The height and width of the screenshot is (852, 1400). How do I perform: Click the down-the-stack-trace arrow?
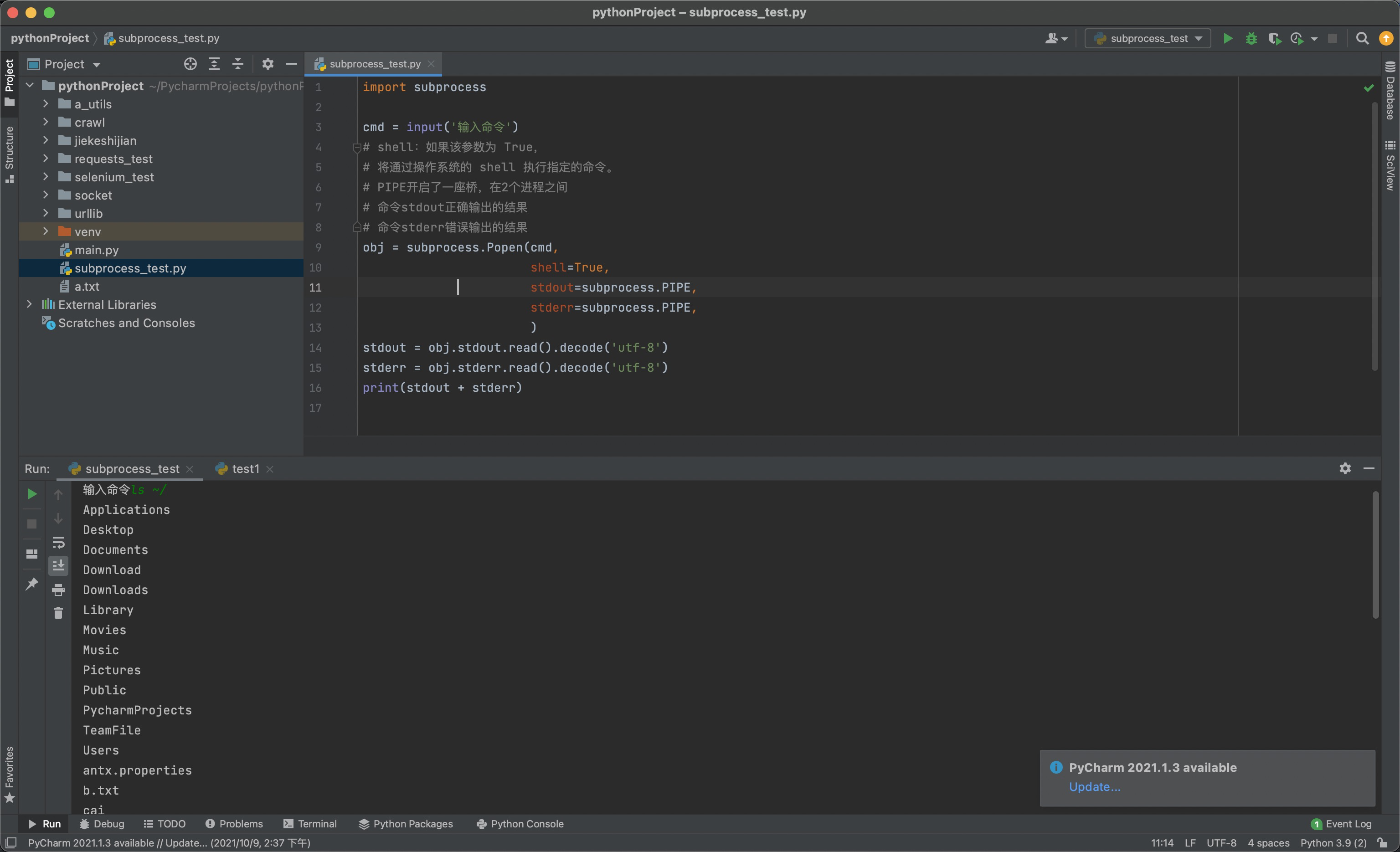point(58,518)
